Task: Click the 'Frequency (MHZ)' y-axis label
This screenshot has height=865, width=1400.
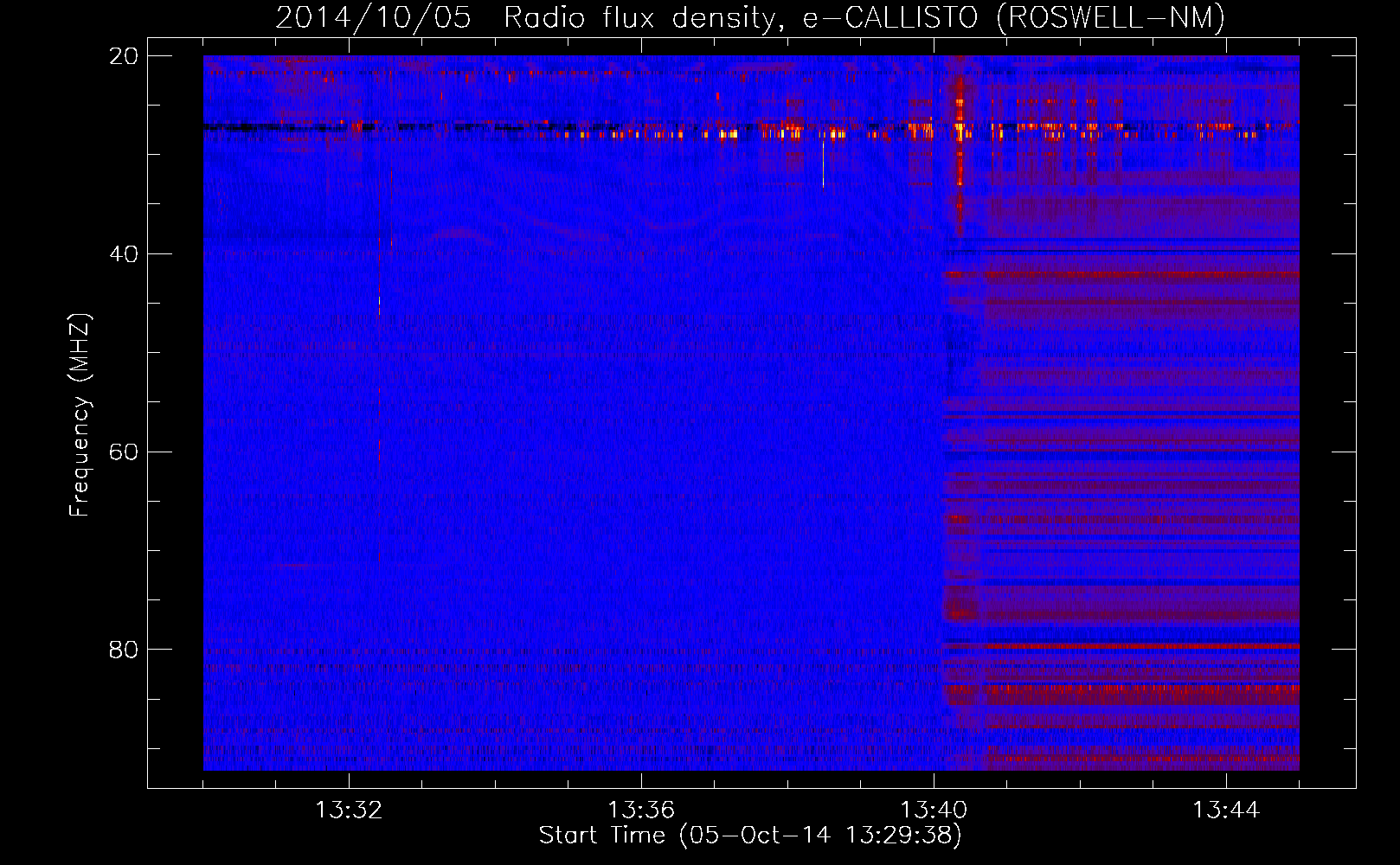Action: [80, 415]
